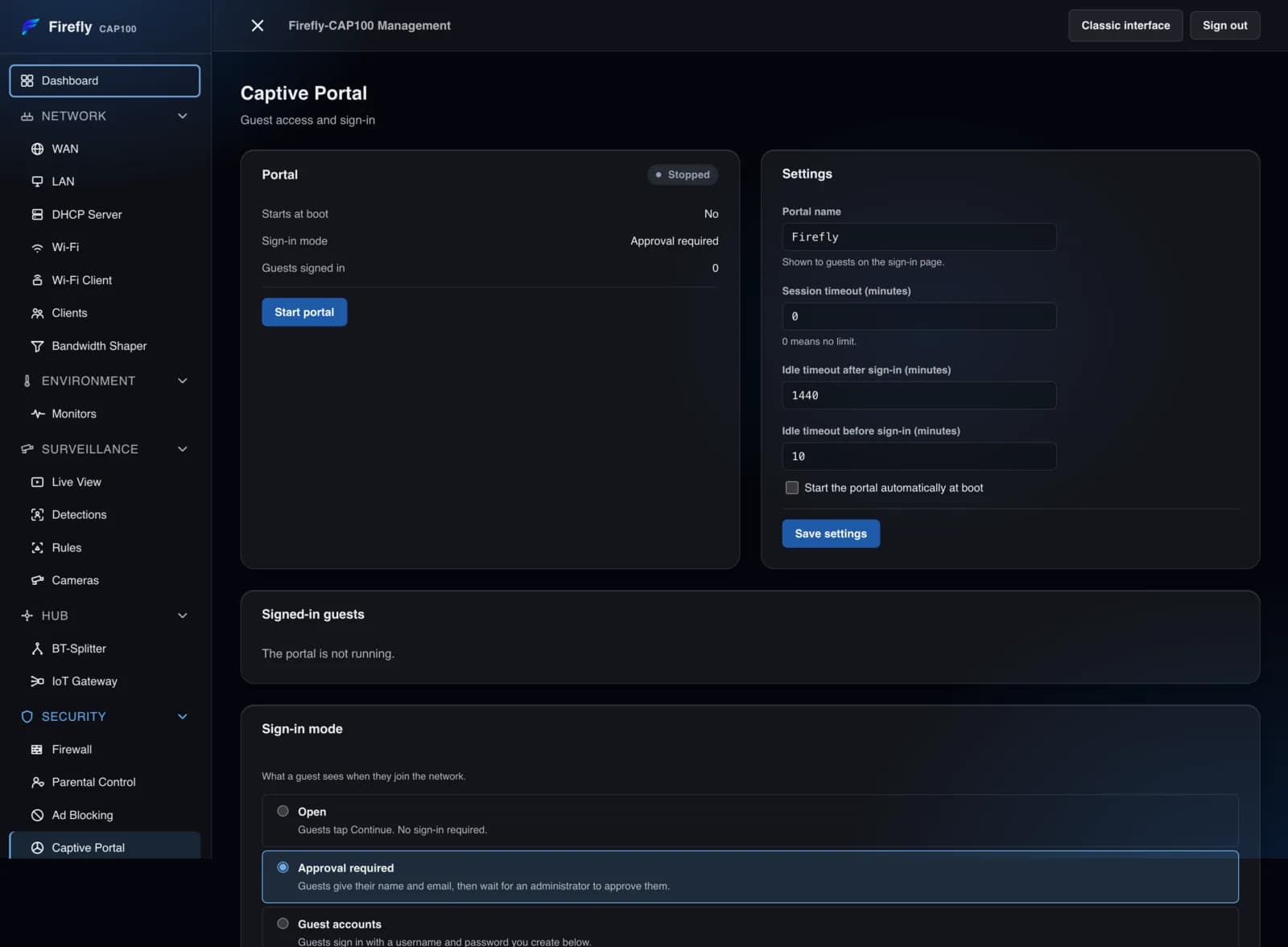Click the Dashboard grid icon
The width and height of the screenshot is (1288, 947).
coord(27,80)
